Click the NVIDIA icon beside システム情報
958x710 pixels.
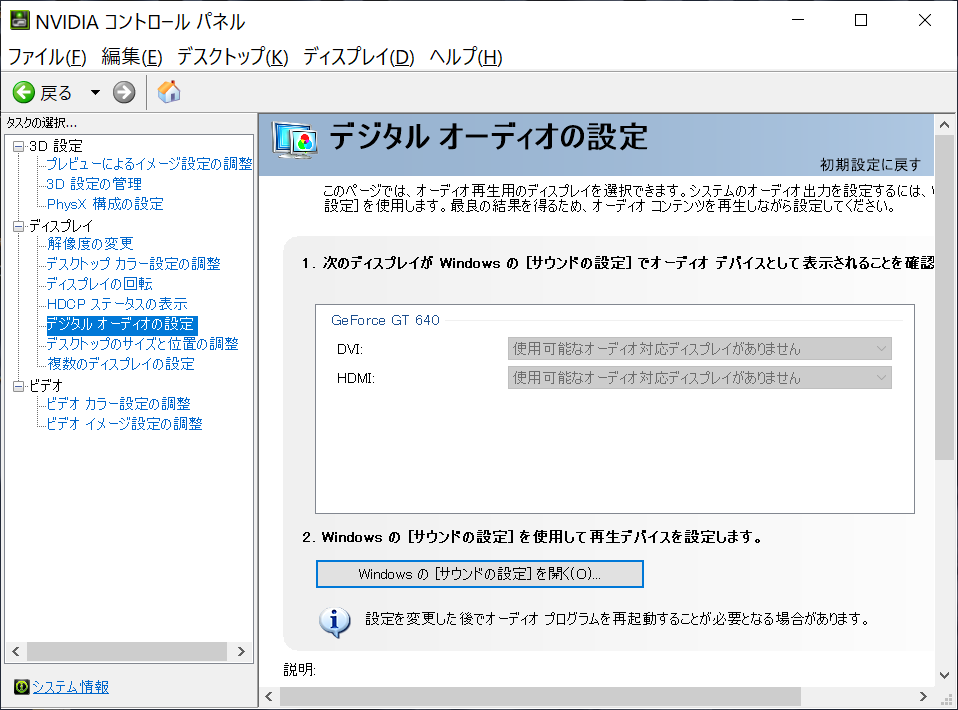[x=21, y=687]
